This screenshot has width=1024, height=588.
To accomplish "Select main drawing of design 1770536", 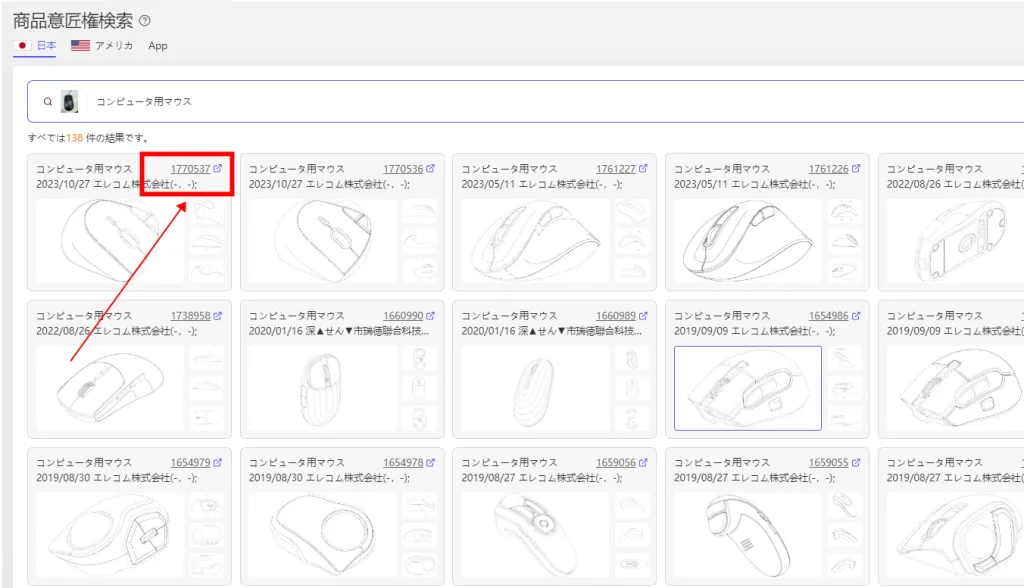I will click(323, 241).
